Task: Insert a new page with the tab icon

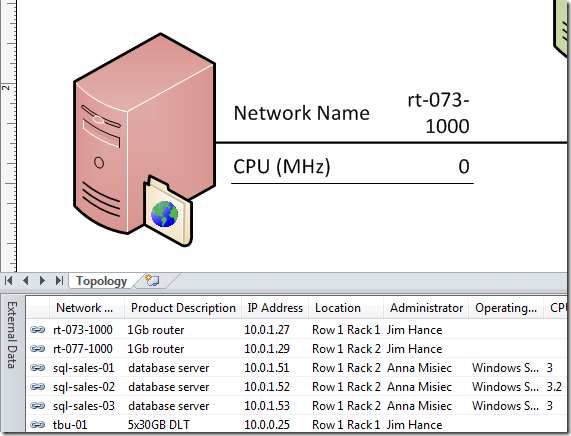Action: 152,280
